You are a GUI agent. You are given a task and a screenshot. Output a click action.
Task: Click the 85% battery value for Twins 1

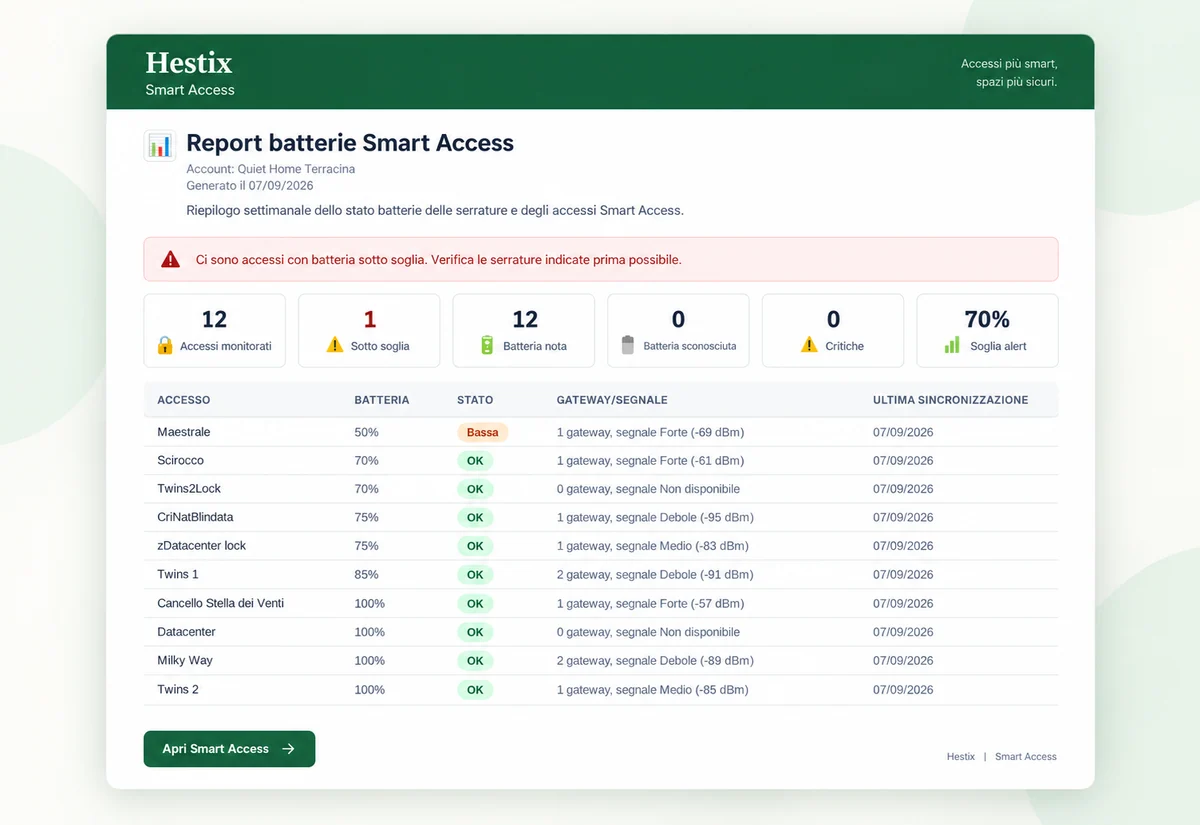click(367, 575)
